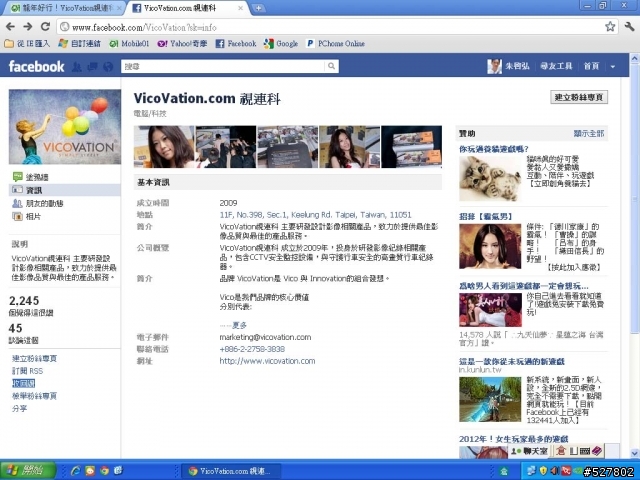Click the highlighted link below Subscribe RSS
The image size is (640, 480).
[x=23, y=383]
